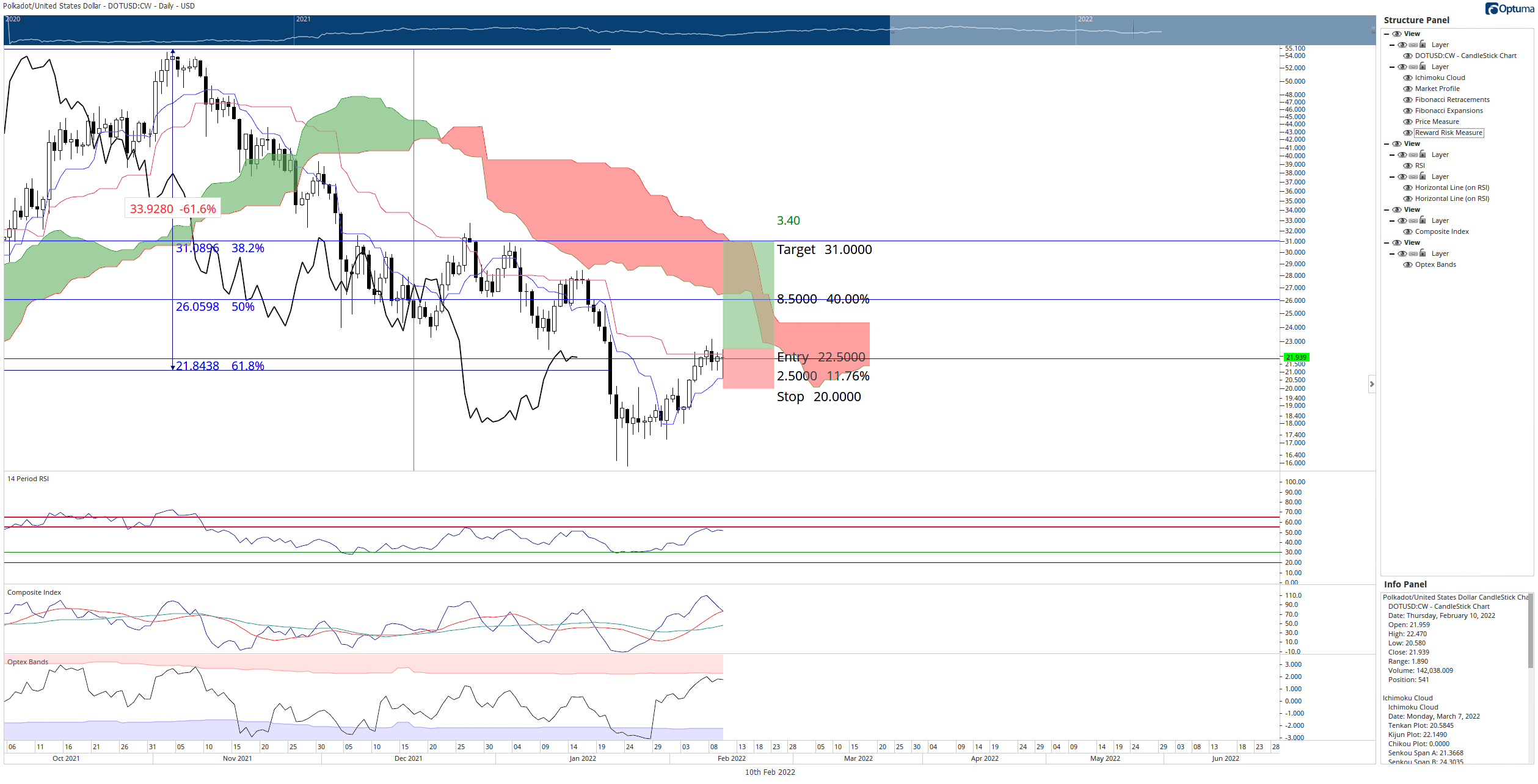Click the lock icon on candlestick layer
This screenshot has width=1538, height=784.
(1423, 45)
